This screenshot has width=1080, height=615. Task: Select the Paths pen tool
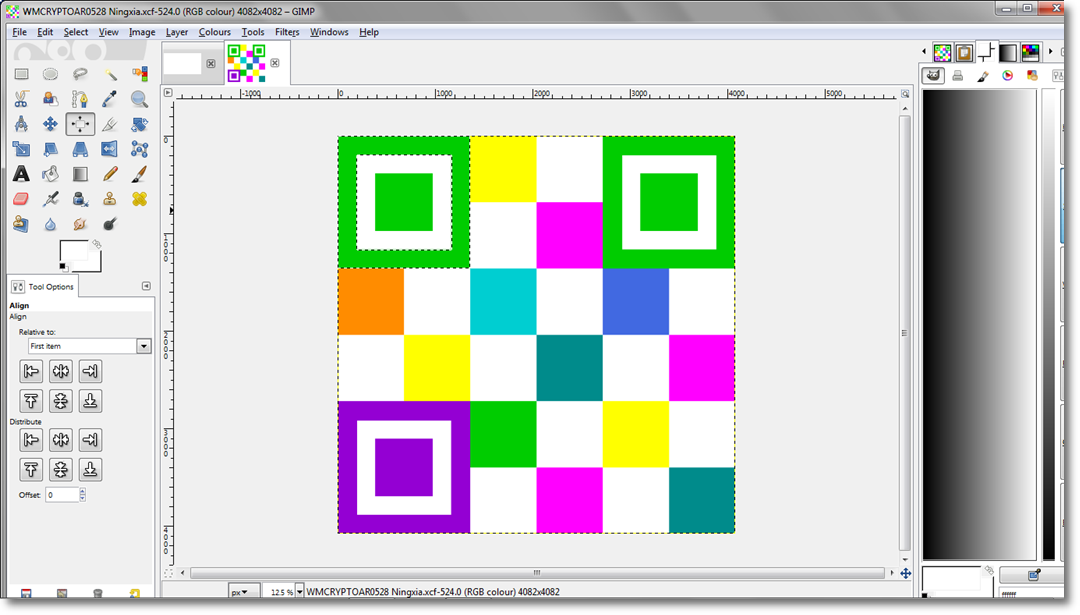pyautogui.click(x=80, y=99)
